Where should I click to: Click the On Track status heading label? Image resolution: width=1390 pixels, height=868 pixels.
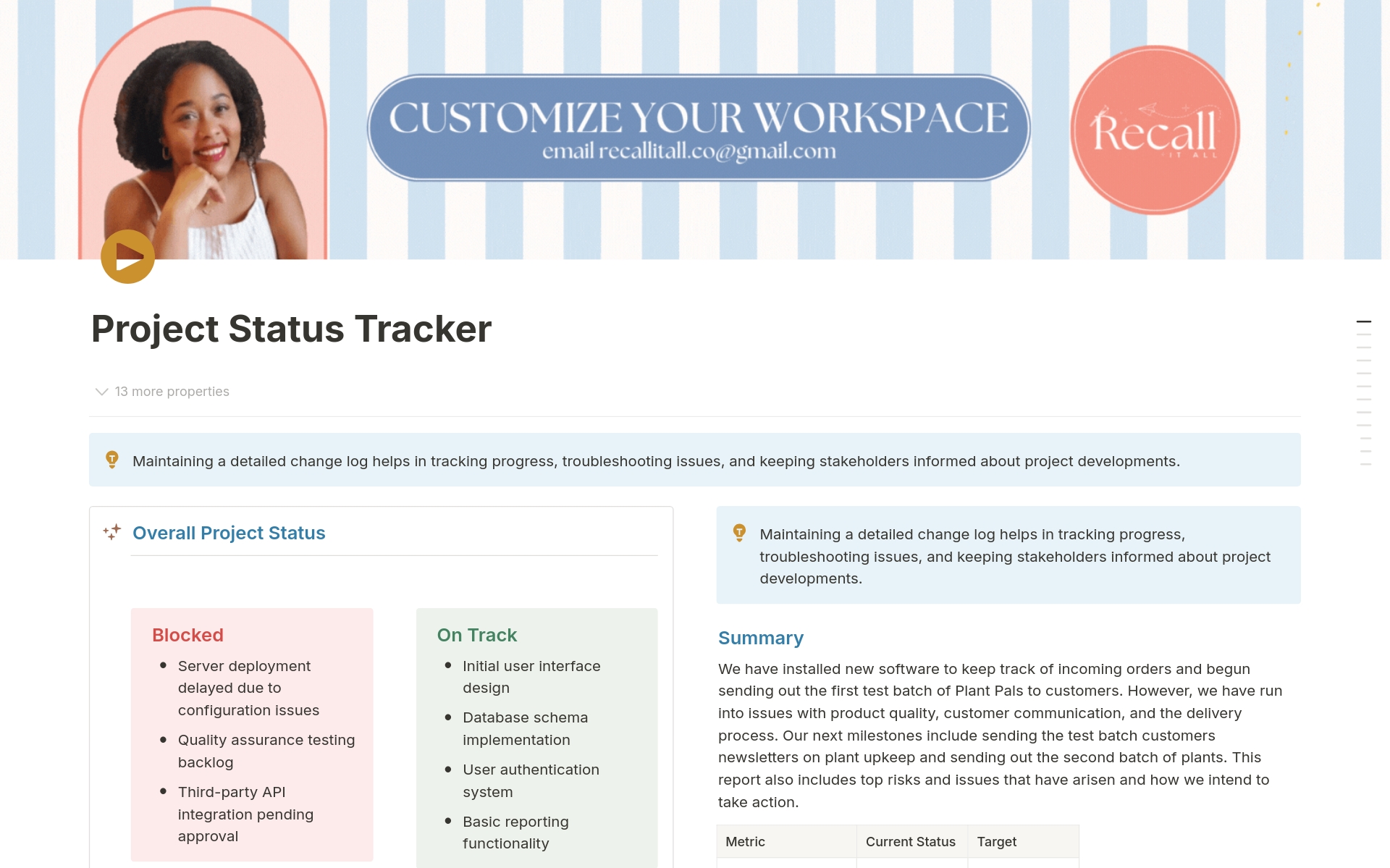coord(477,633)
